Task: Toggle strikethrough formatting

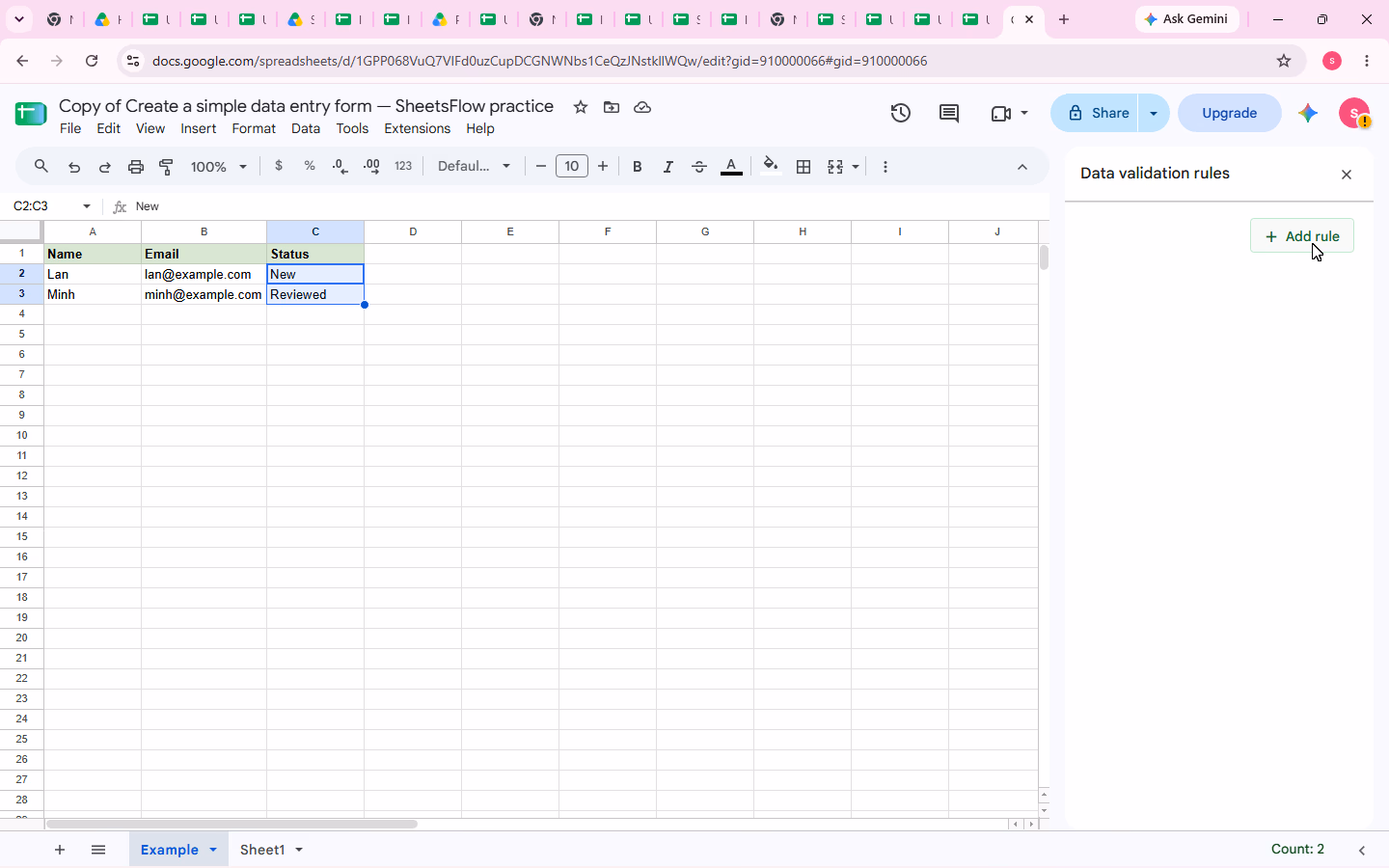Action: pyautogui.click(x=699, y=167)
